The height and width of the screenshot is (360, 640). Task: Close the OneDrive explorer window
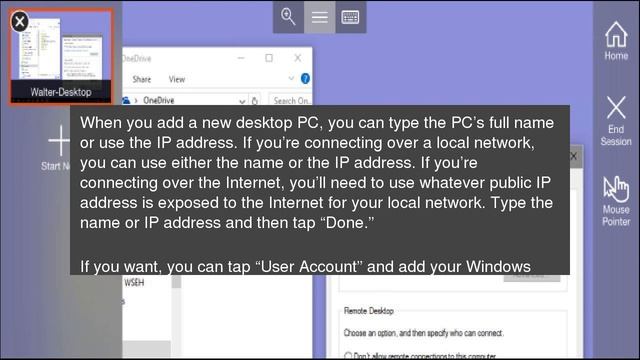pos(298,58)
